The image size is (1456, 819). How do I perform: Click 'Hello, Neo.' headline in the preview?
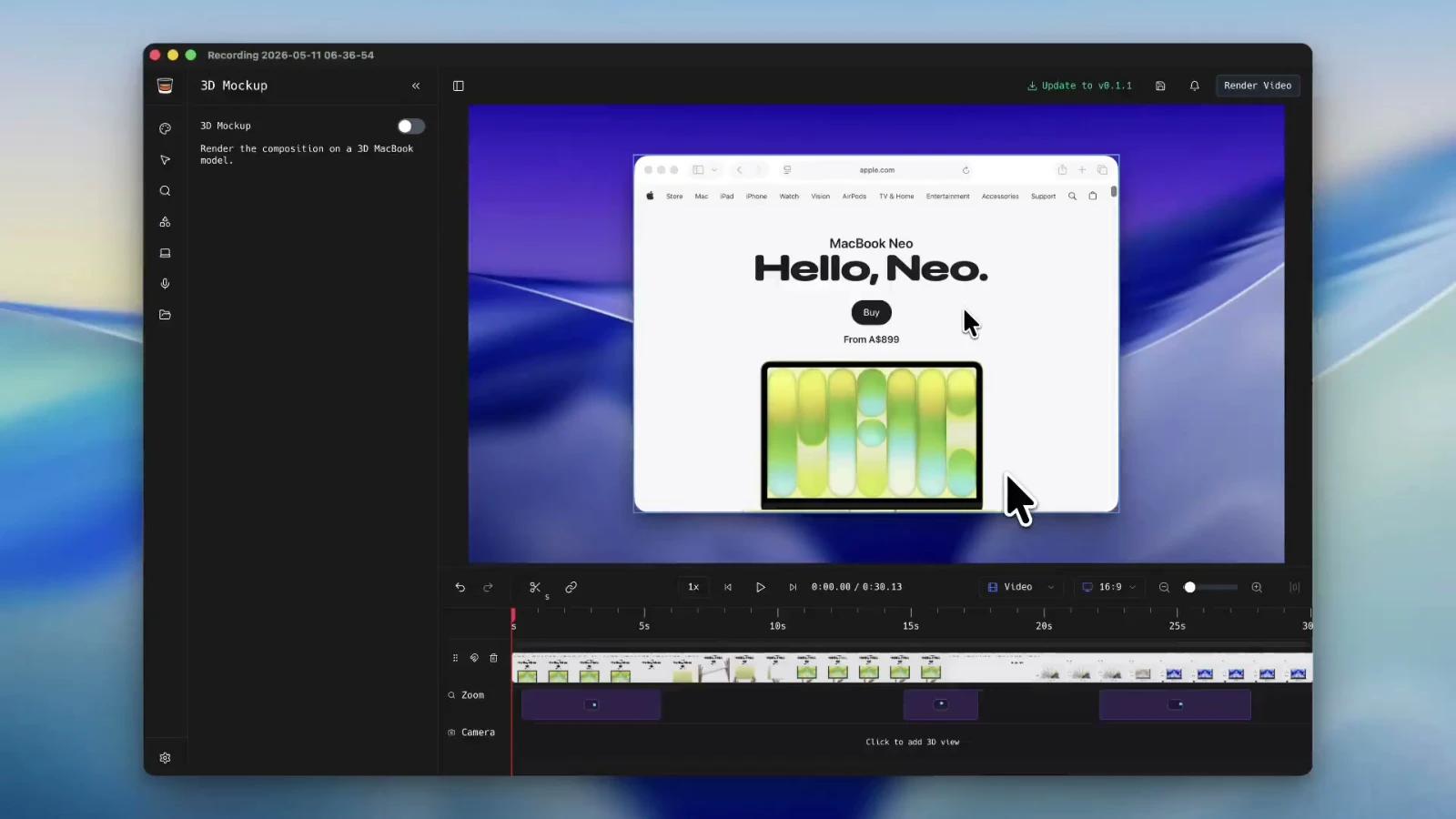tap(871, 269)
